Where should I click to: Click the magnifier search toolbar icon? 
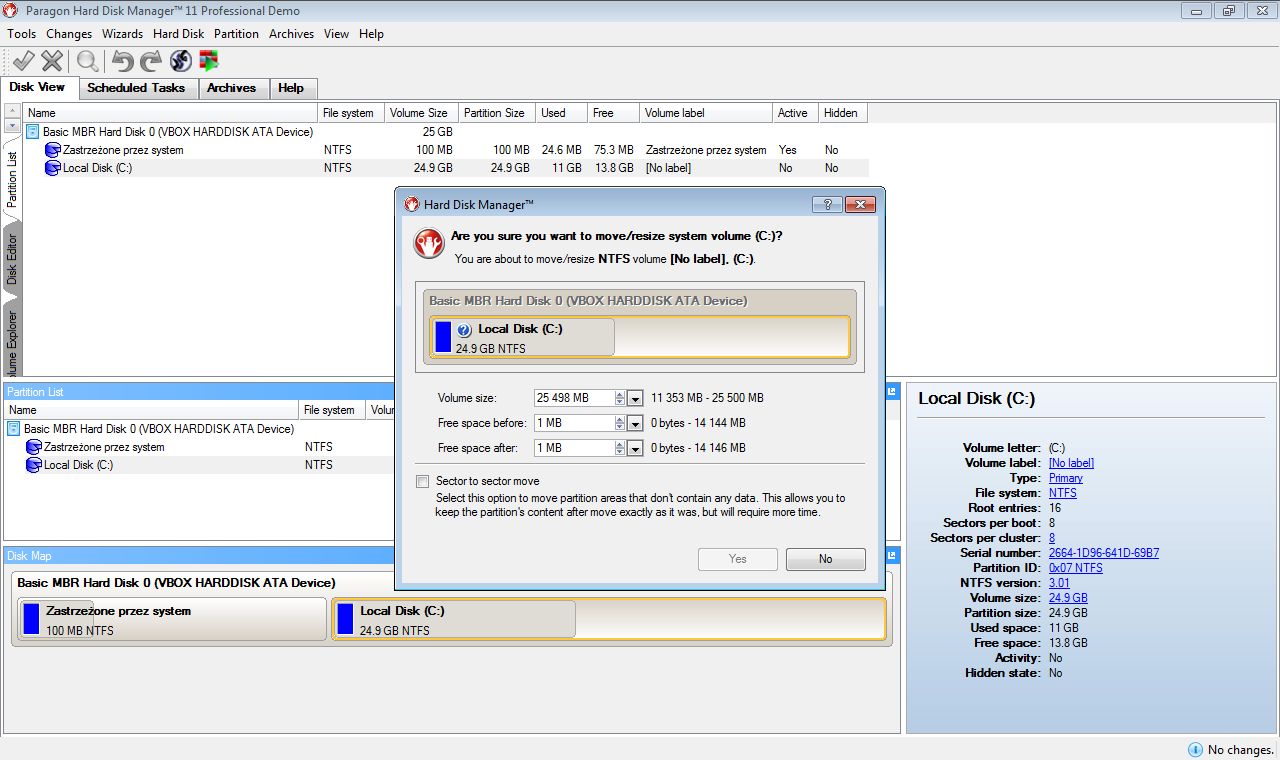[x=88, y=61]
